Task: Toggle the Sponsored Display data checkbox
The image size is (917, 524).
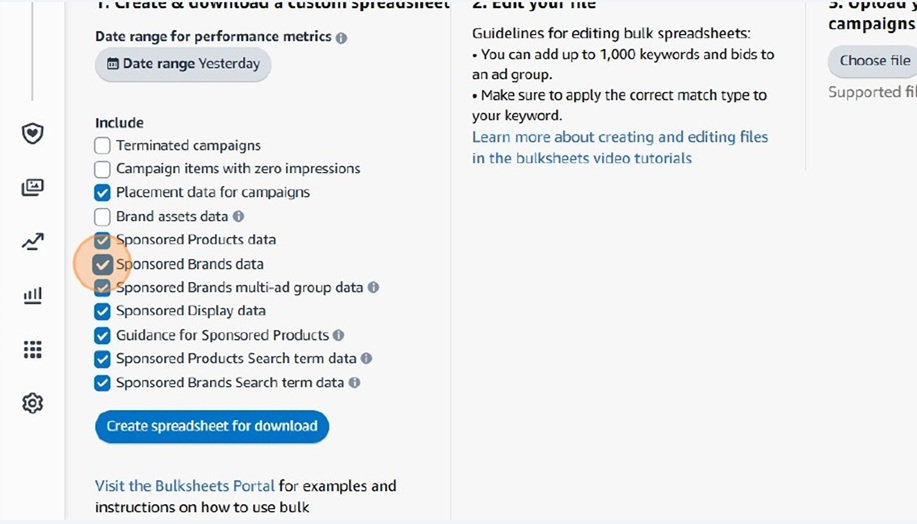Action: point(102,311)
